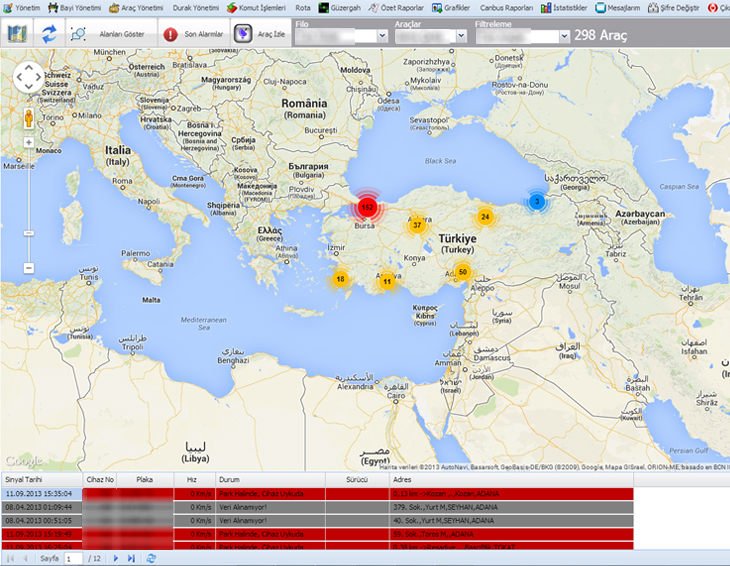Go to previous page arrow
Screen dimensions: 730x566
tap(26, 559)
